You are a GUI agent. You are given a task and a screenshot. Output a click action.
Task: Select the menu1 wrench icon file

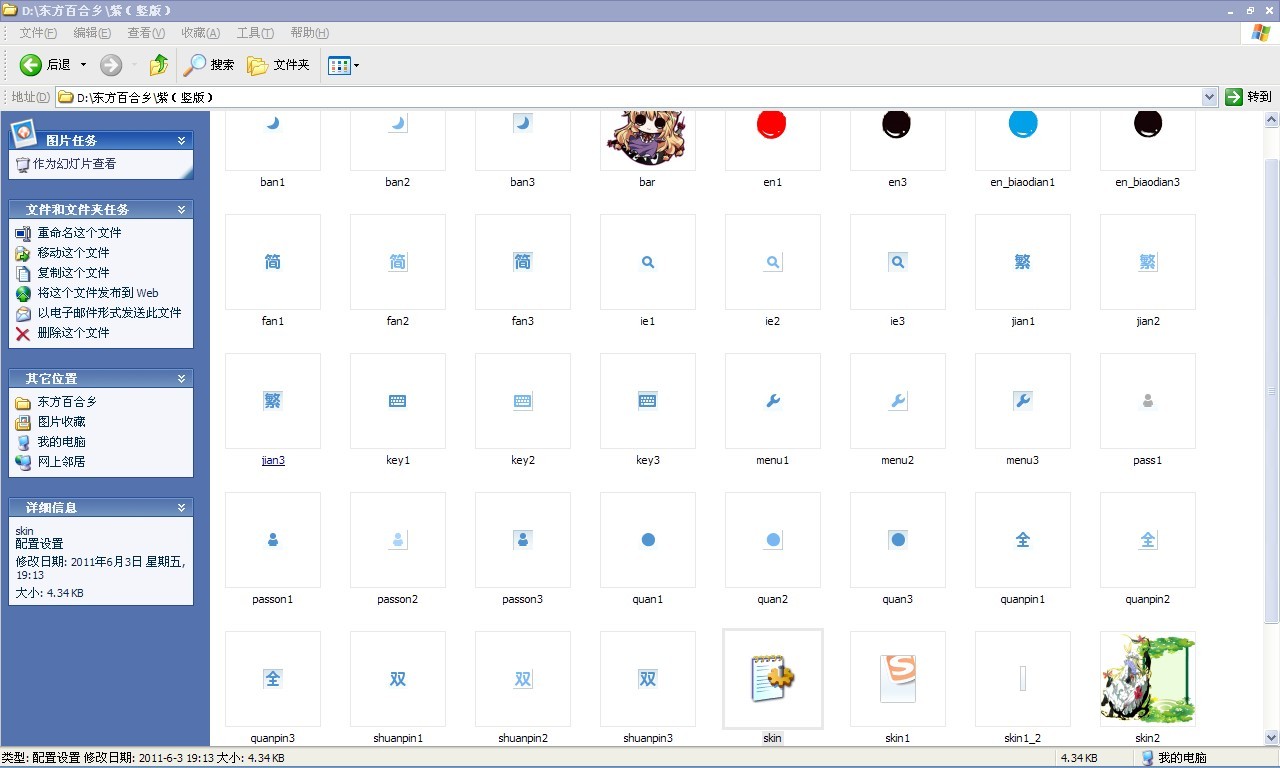[772, 401]
